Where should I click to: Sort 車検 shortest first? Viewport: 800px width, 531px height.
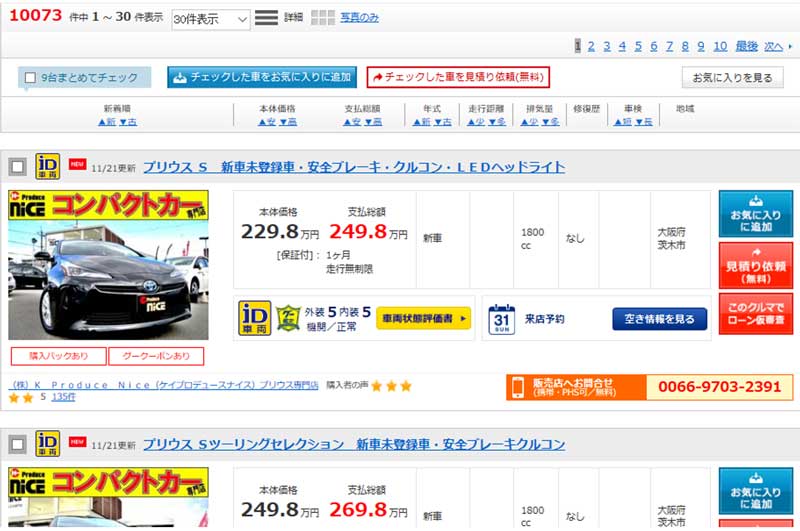623,122
